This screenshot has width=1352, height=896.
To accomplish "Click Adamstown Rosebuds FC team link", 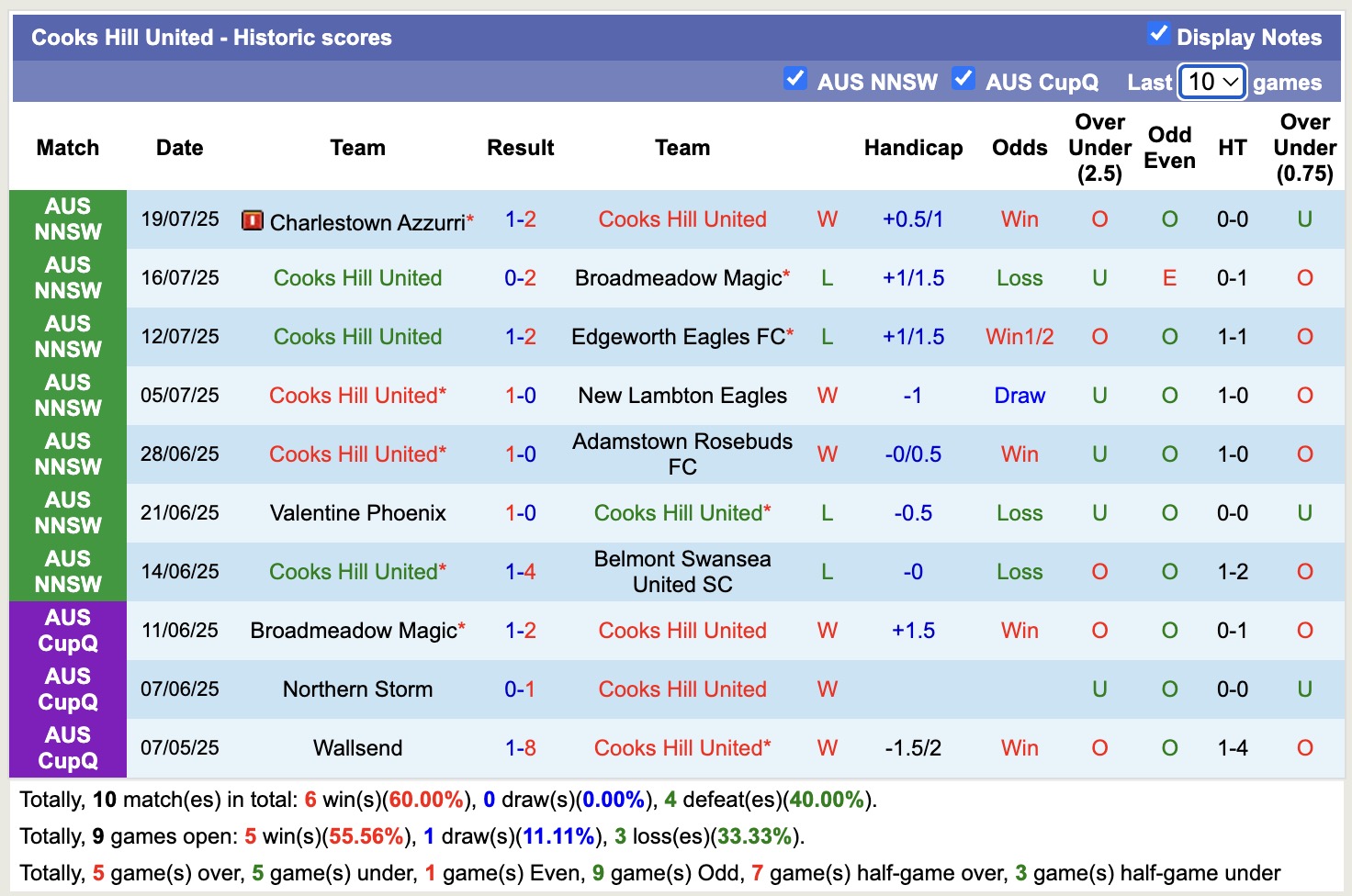I will tap(682, 454).
